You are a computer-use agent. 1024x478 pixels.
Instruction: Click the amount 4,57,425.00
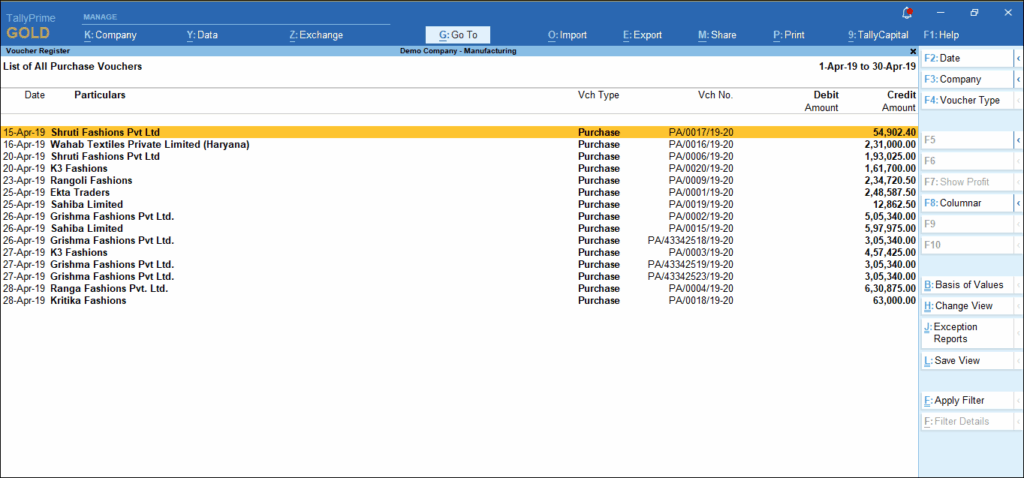click(889, 252)
